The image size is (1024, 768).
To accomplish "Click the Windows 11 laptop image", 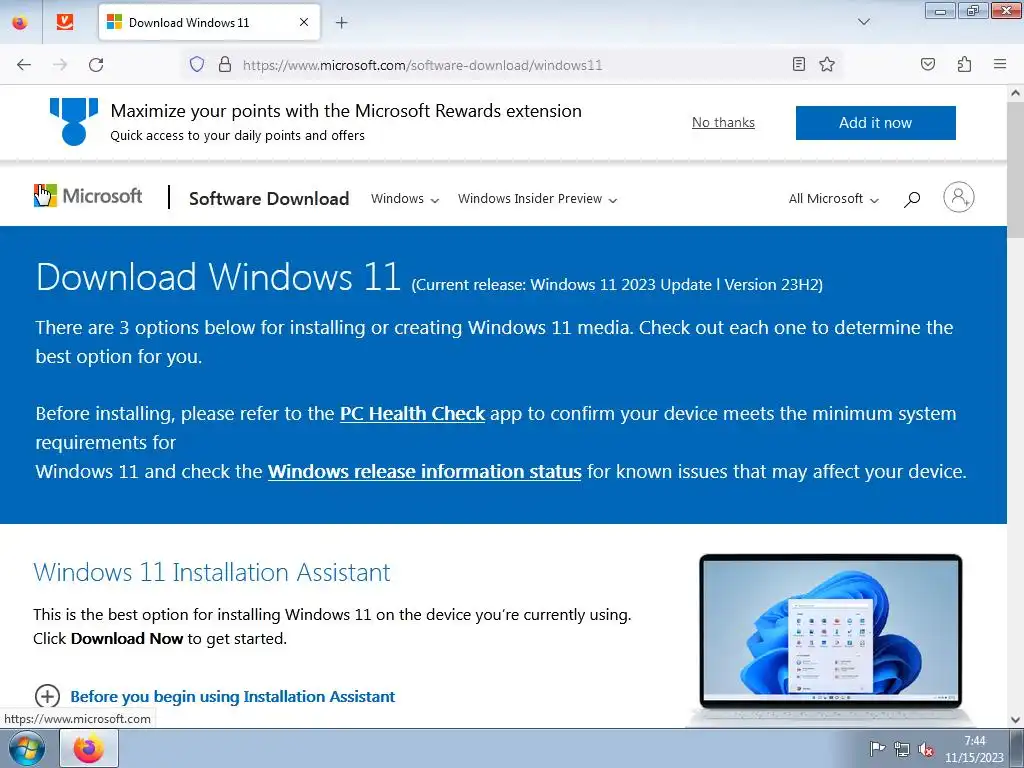I will [830, 639].
